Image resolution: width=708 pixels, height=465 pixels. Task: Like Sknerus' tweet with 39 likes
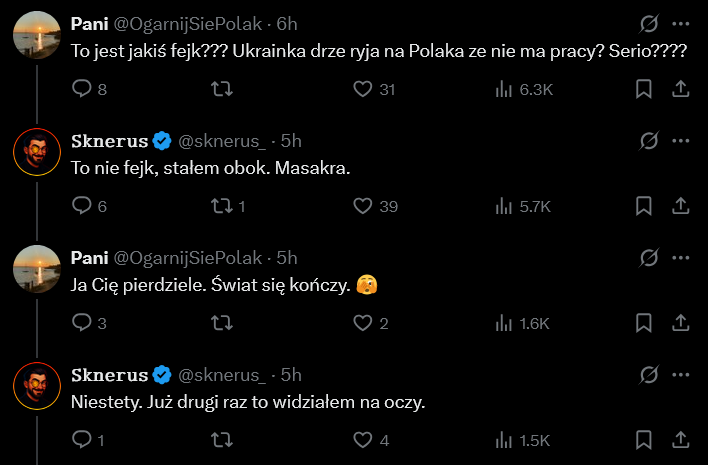[364, 206]
